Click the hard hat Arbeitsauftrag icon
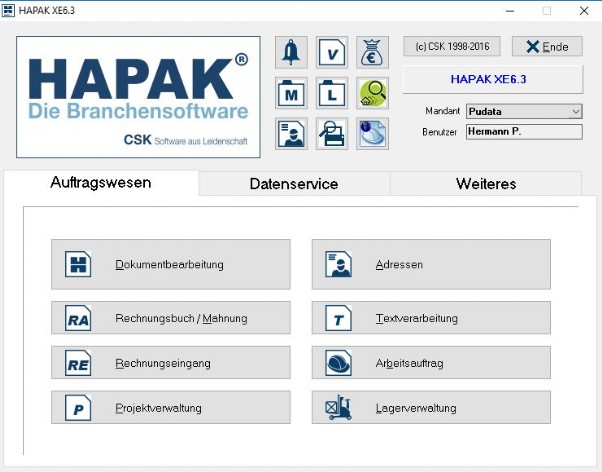Viewport: 602px width, 472px height. (338, 363)
